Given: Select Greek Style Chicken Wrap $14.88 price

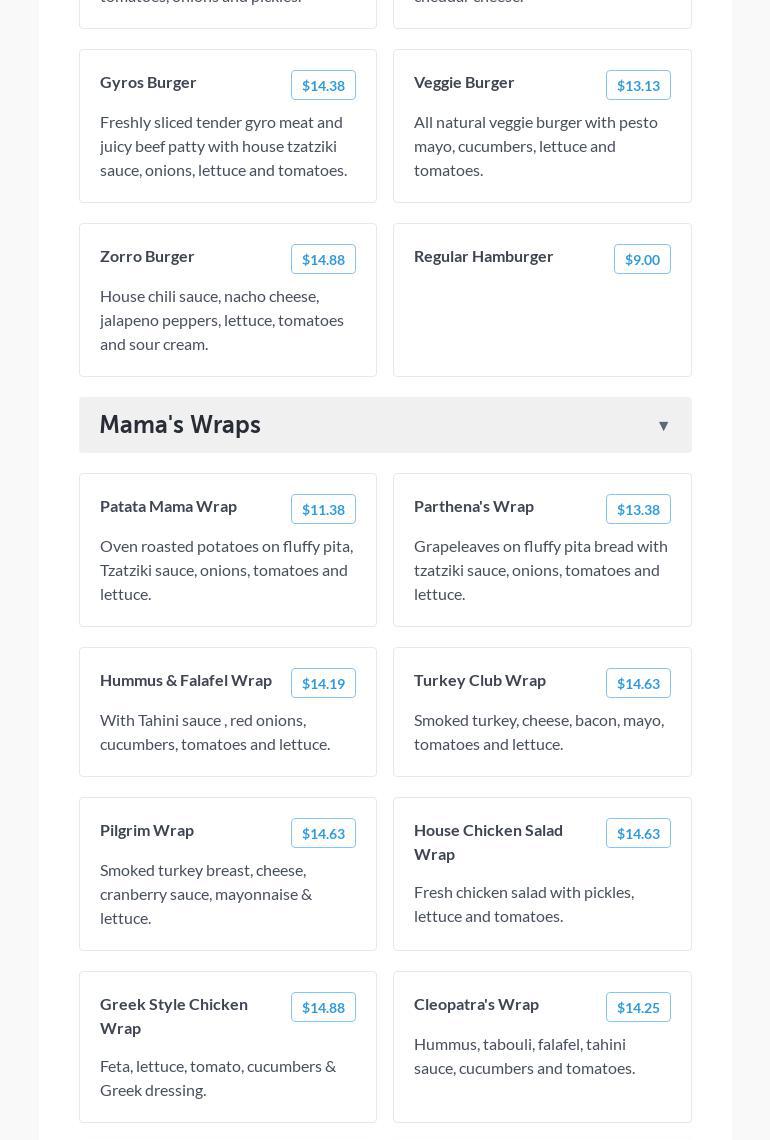Looking at the screenshot, I should pos(323,1008).
